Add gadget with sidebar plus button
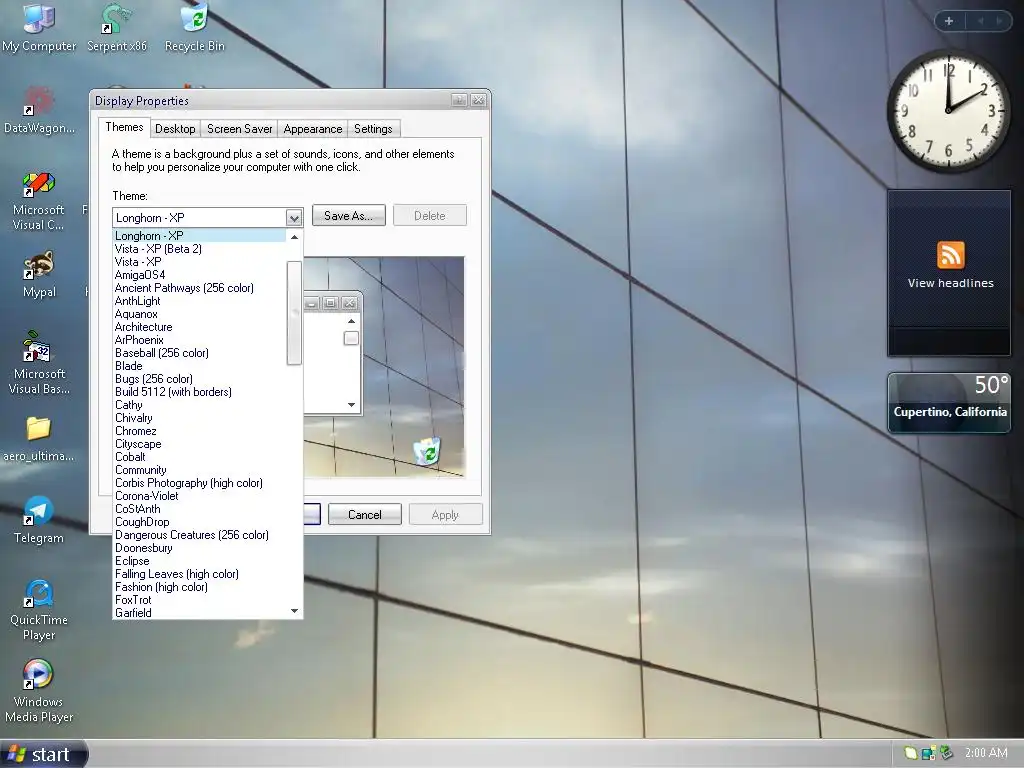This screenshot has width=1024, height=768. pos(949,21)
